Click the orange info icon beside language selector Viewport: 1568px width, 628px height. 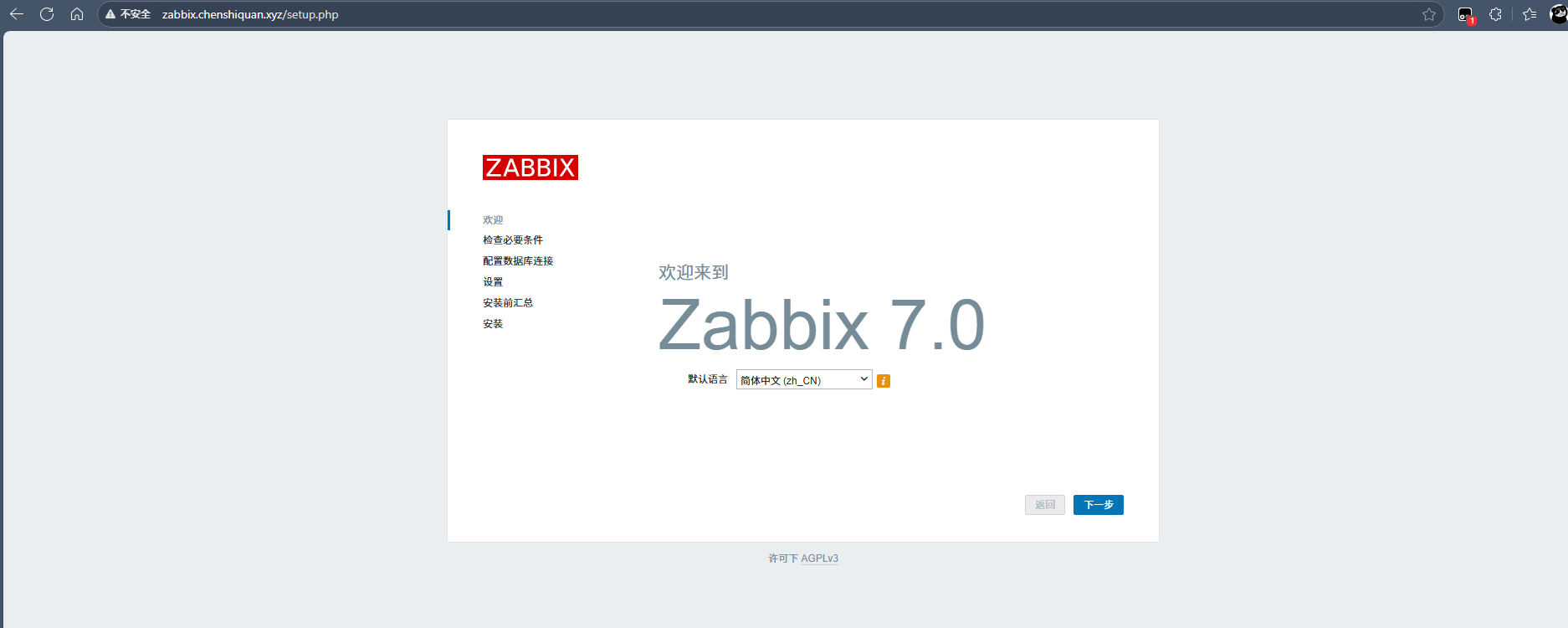(x=884, y=381)
